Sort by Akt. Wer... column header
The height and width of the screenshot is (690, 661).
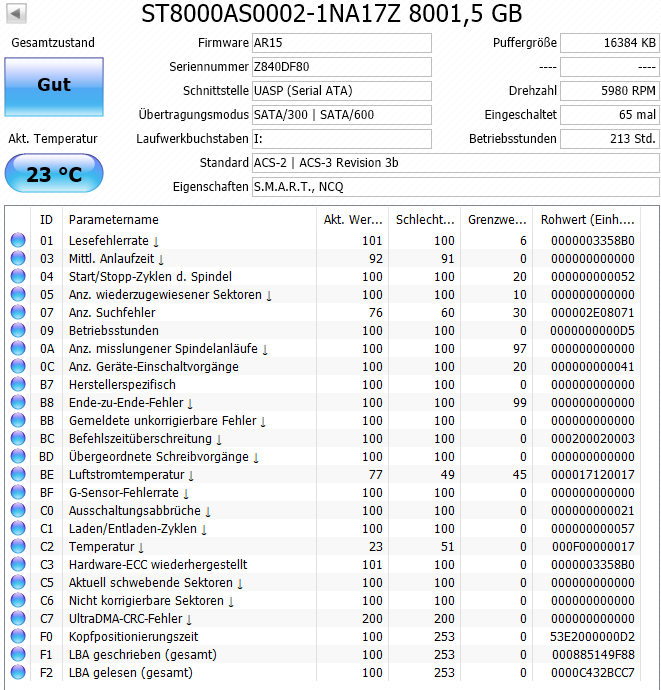353,220
